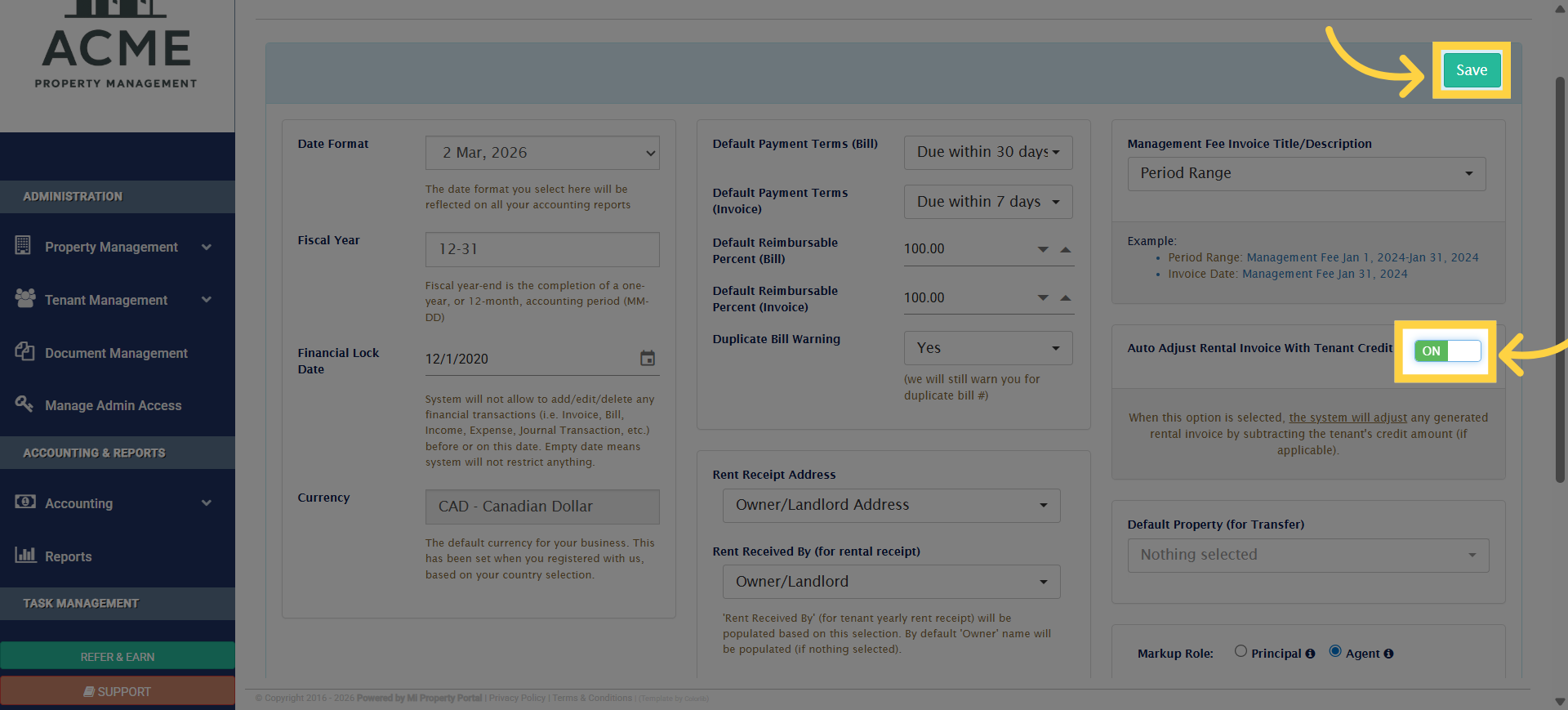
Task: Click the Property Management chevron arrow
Action: (207, 247)
